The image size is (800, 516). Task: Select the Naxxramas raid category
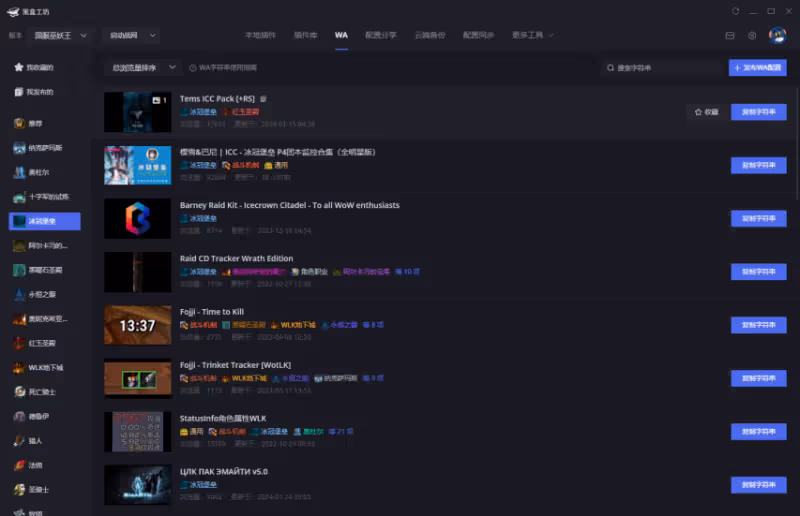(38, 148)
